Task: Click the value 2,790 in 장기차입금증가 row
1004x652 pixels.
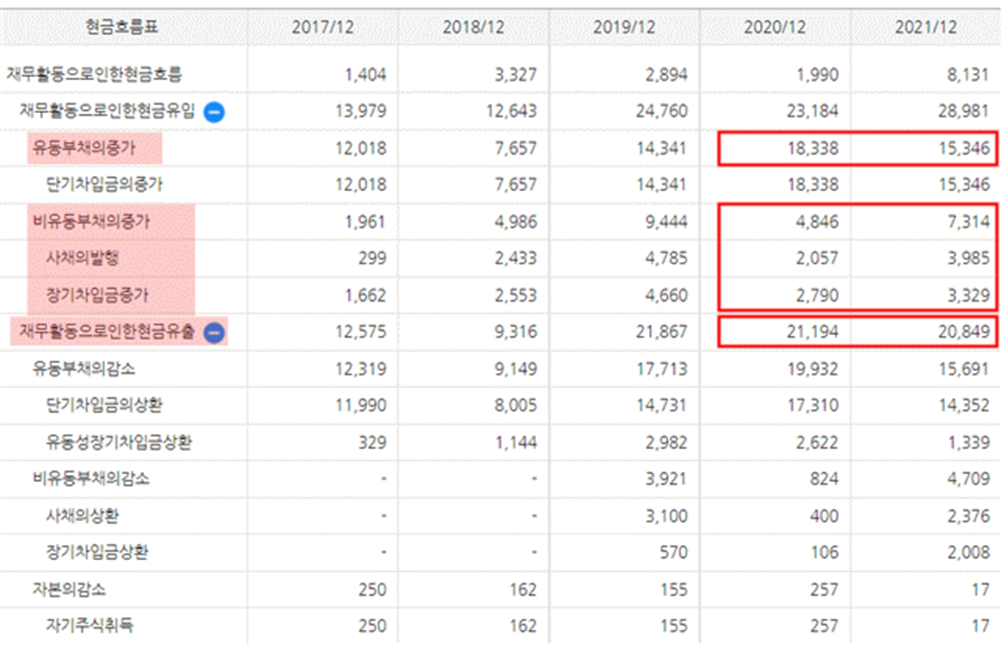Action: 817,296
